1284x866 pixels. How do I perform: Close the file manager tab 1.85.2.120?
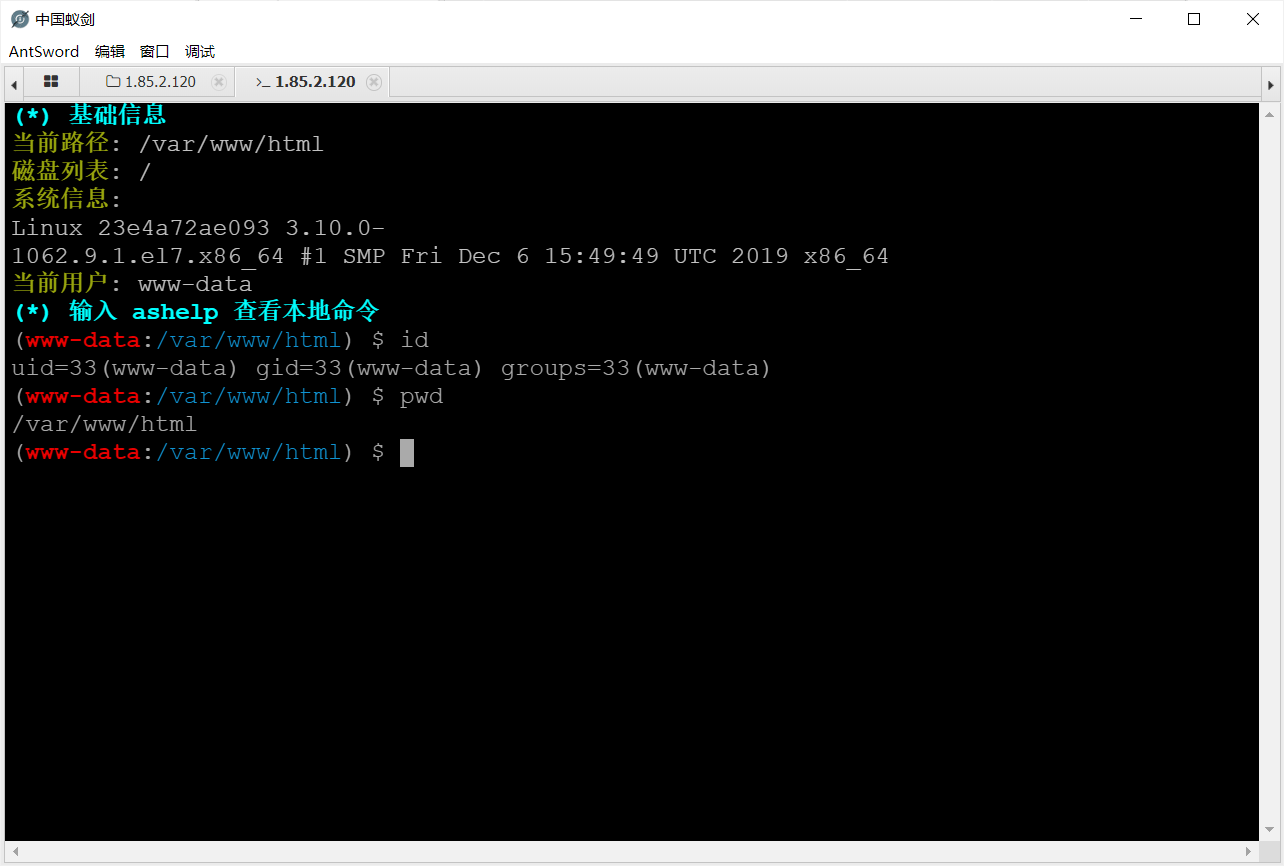(x=219, y=82)
